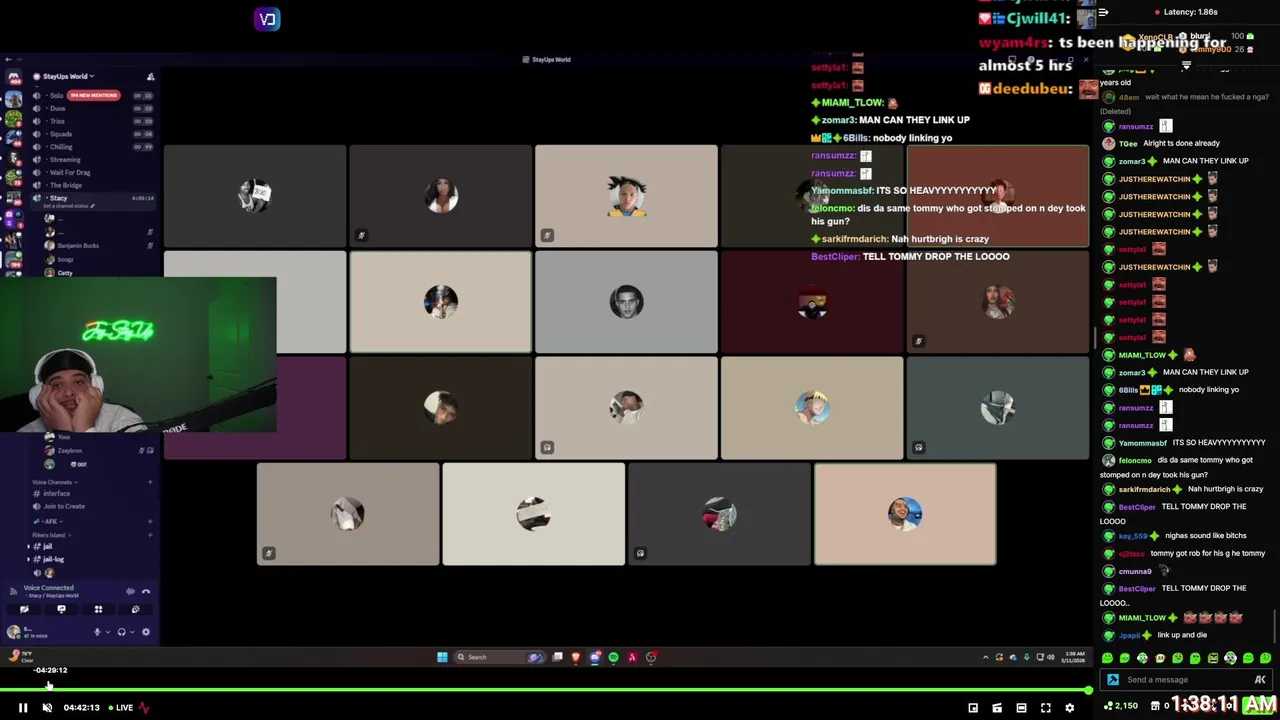This screenshot has height=720, width=1280.
Task: Open picture-in-picture popout of the player
Action: pos(973,708)
